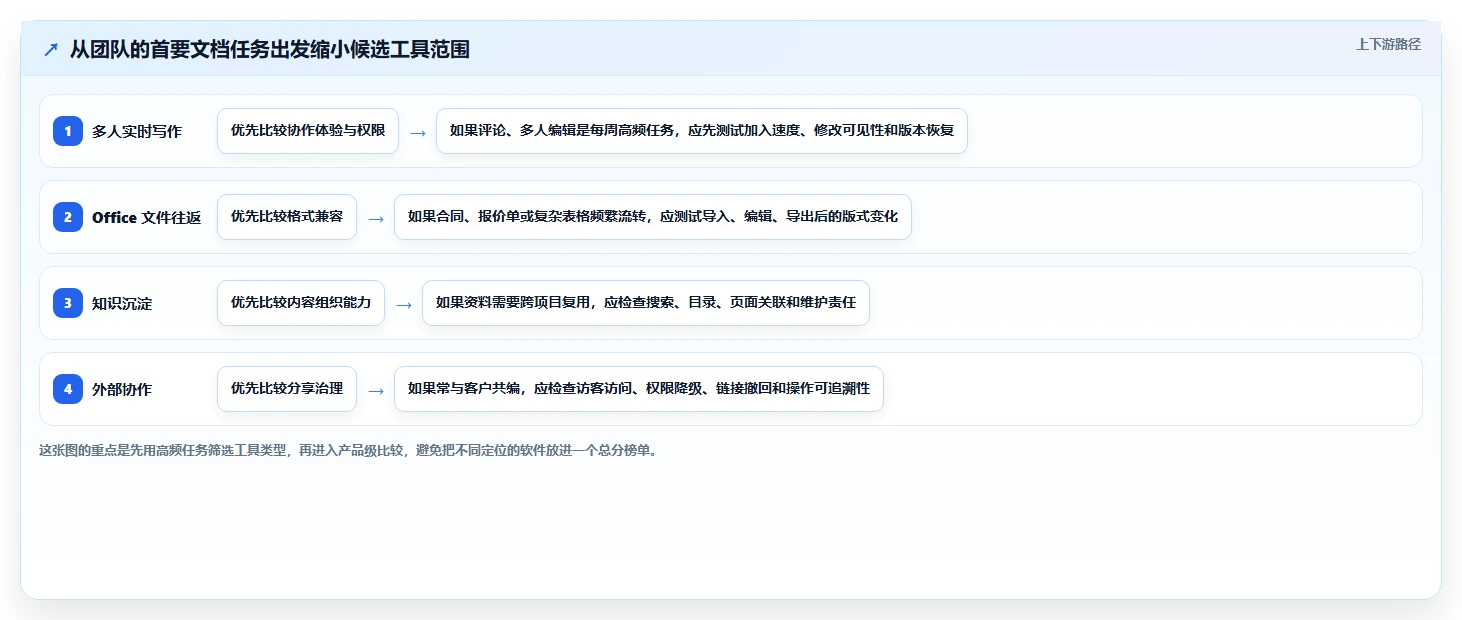The height and width of the screenshot is (620, 1462).
Task: Click the 优先比较协作体验与权限 chip
Action: coord(308,131)
